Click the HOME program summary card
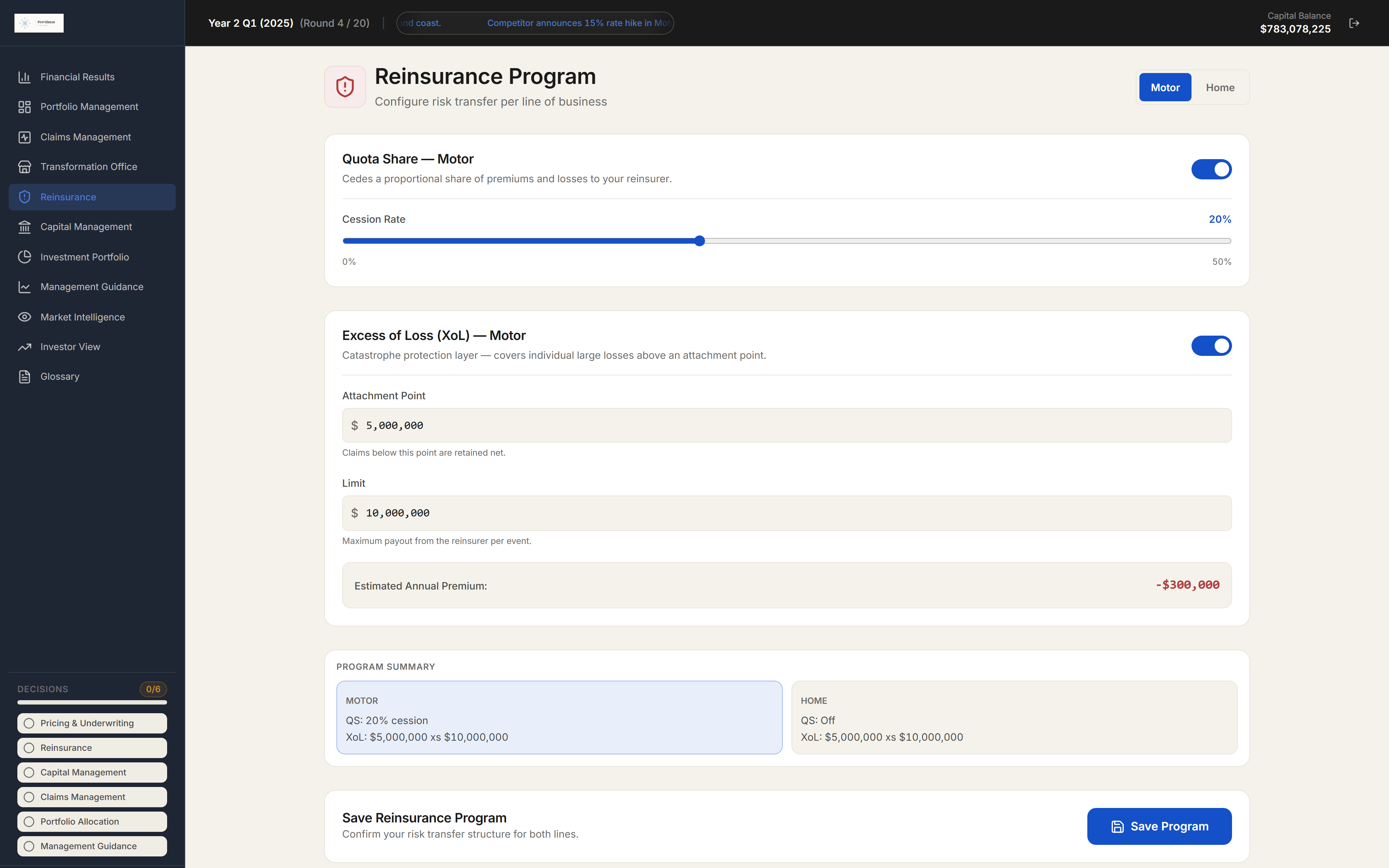Image resolution: width=1389 pixels, height=868 pixels. pyautogui.click(x=1014, y=718)
